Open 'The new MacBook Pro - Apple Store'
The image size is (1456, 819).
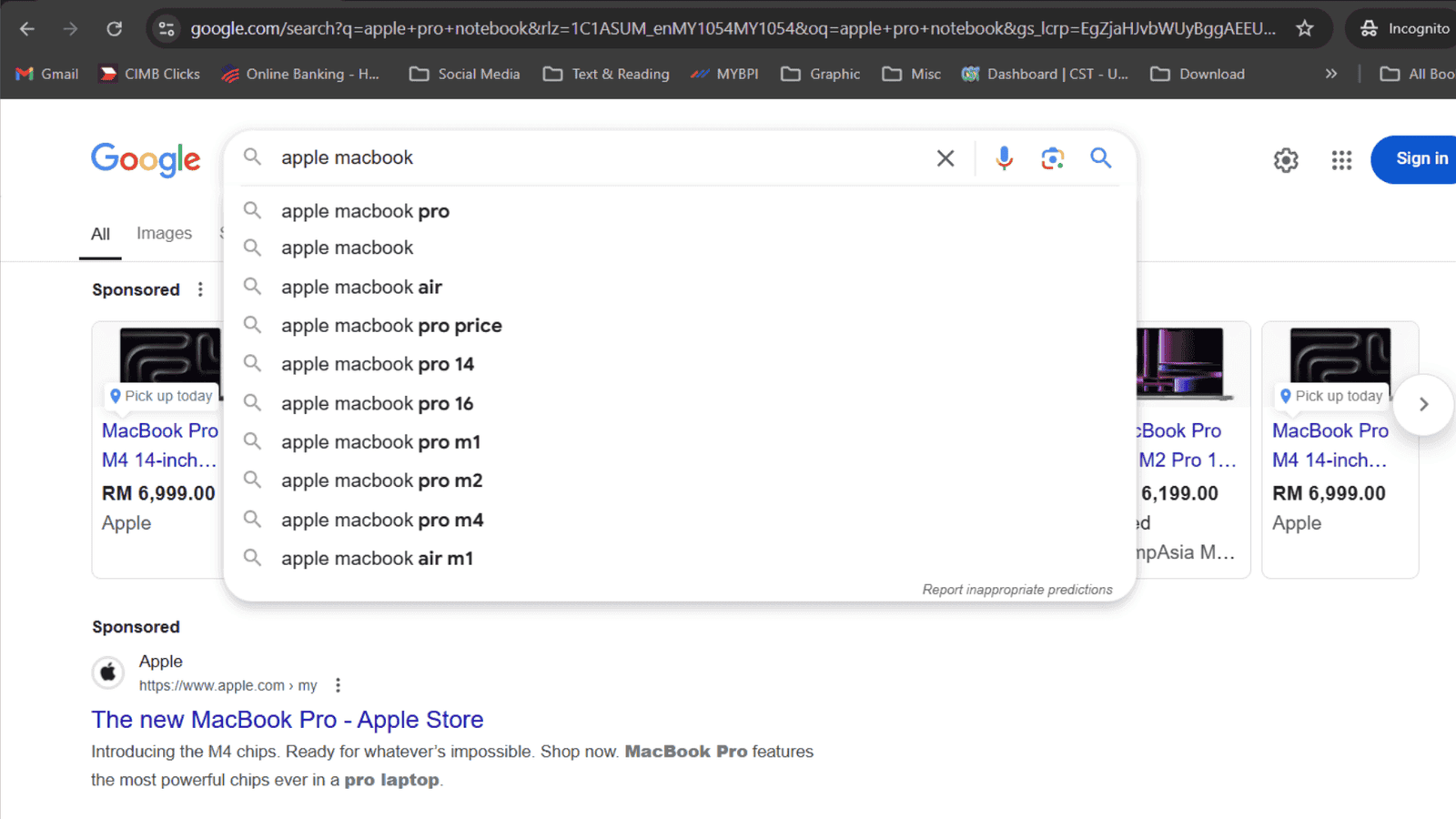288,720
